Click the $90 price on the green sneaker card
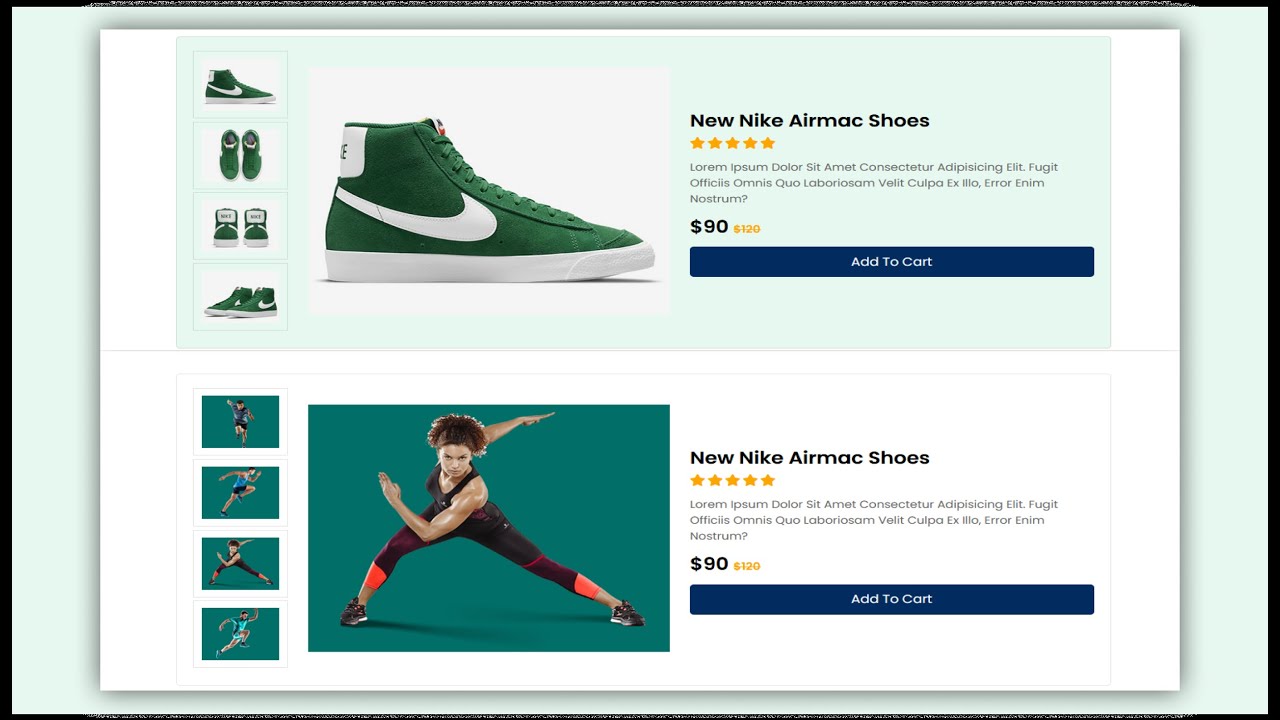1280x720 pixels. point(709,227)
